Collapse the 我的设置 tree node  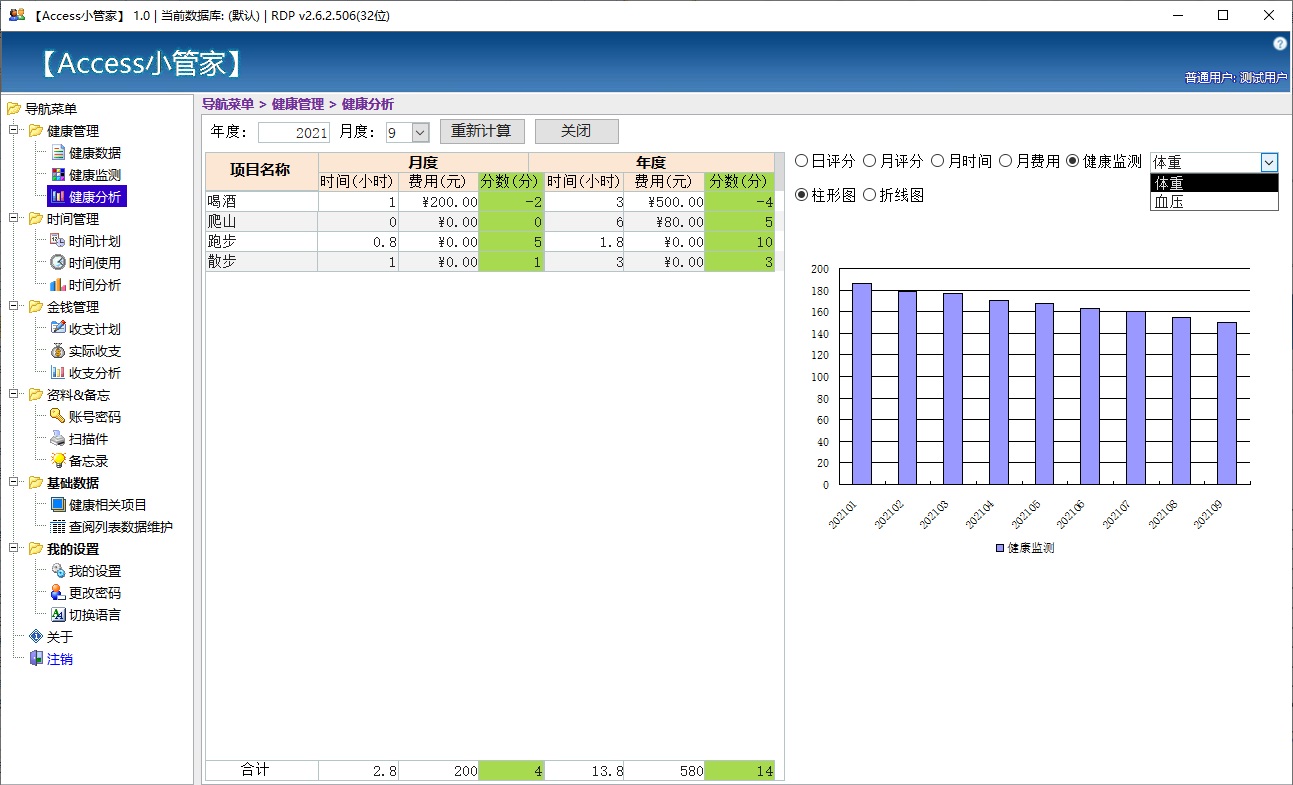click(x=14, y=549)
